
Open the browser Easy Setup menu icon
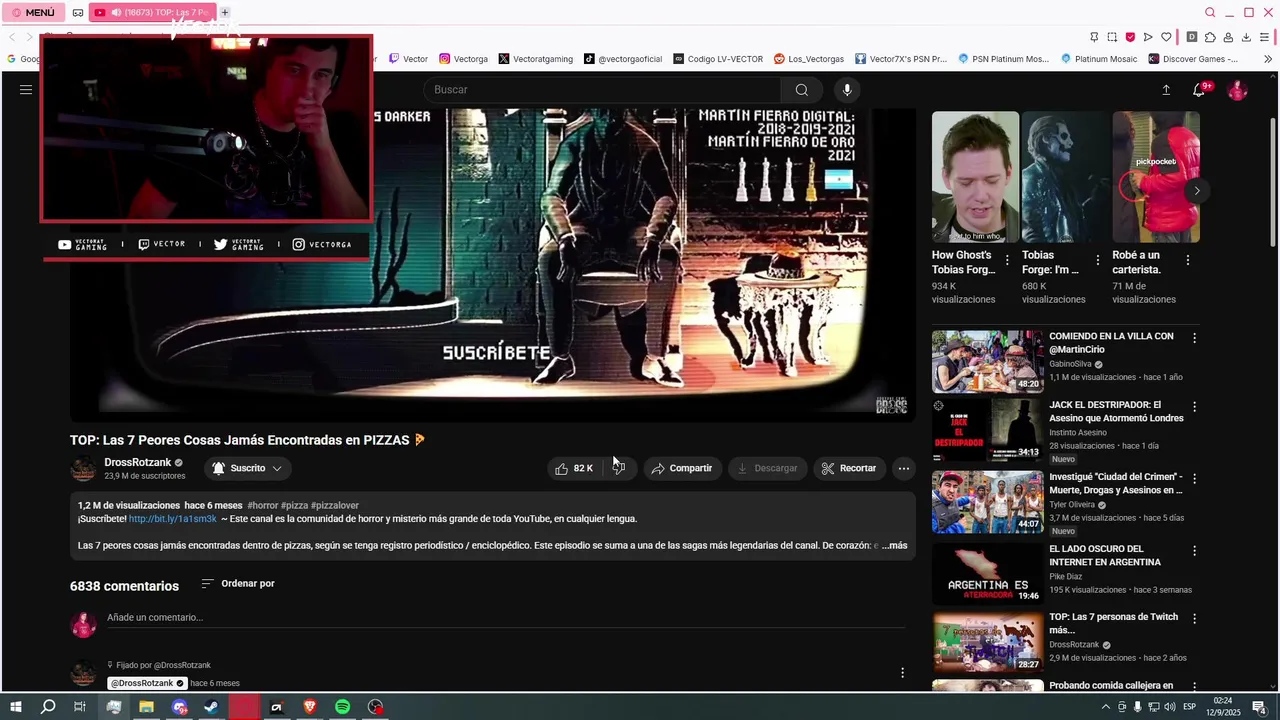pyautogui.click(x=1265, y=37)
